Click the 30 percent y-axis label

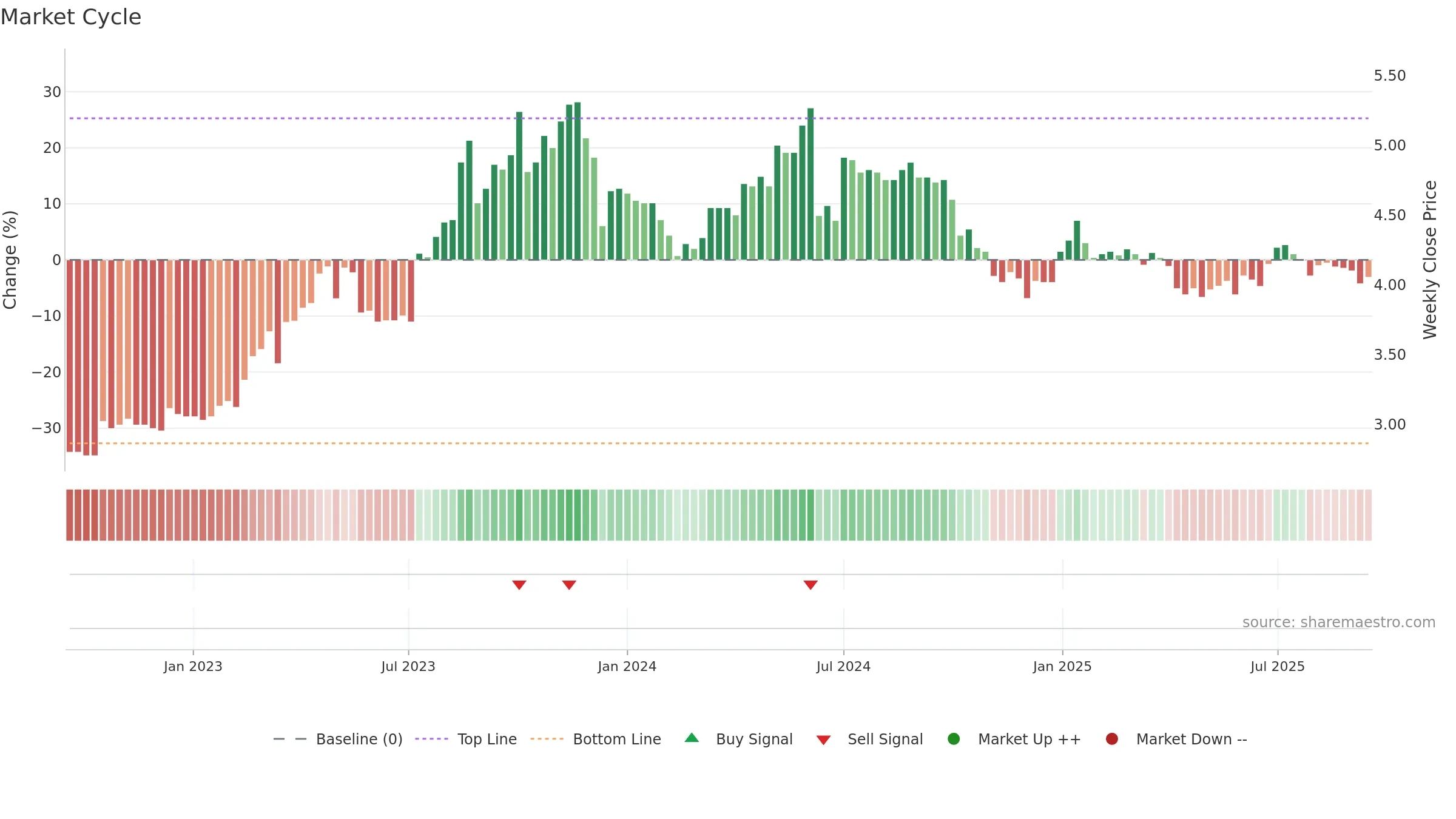pyautogui.click(x=52, y=92)
